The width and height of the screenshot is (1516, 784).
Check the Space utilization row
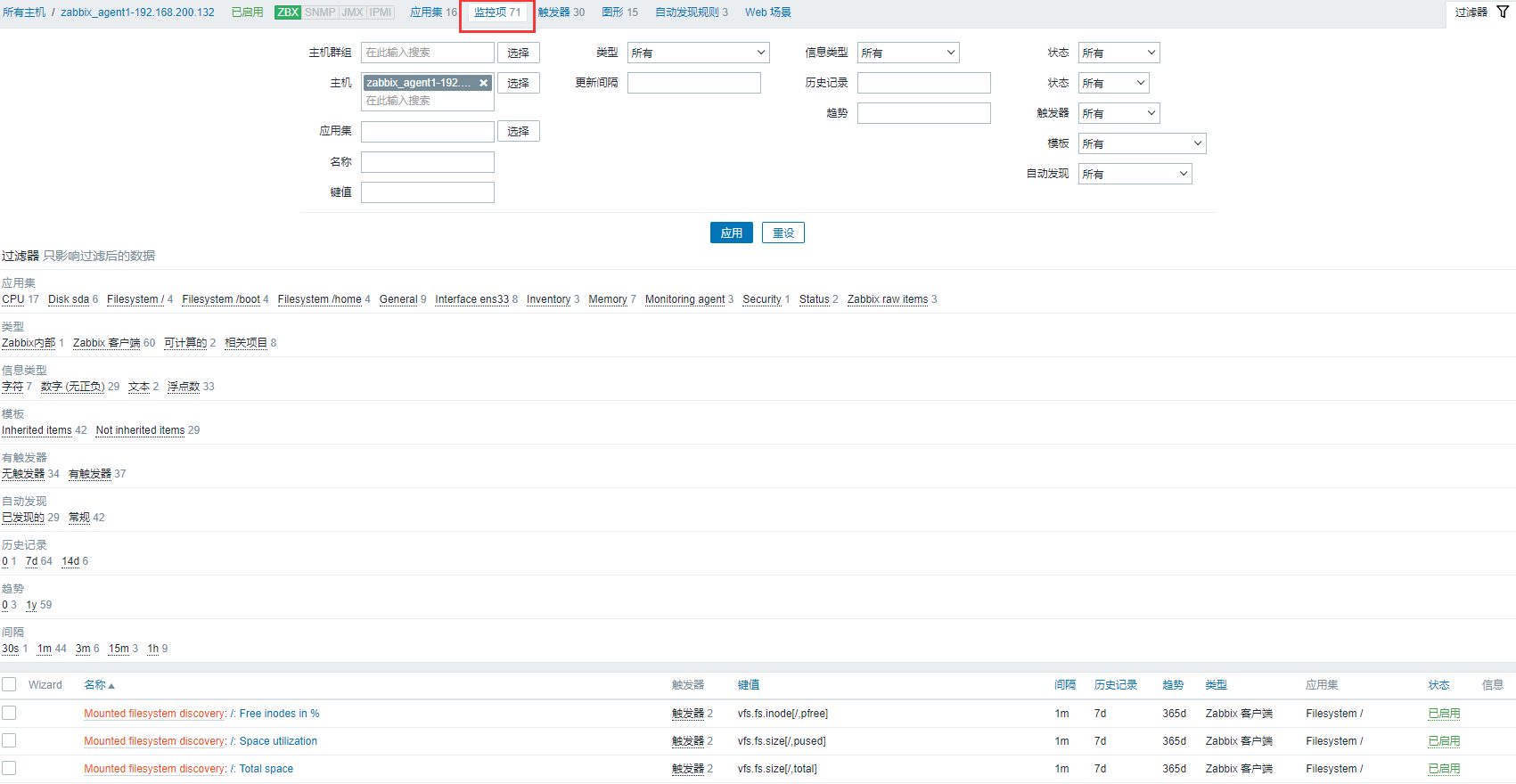9,740
